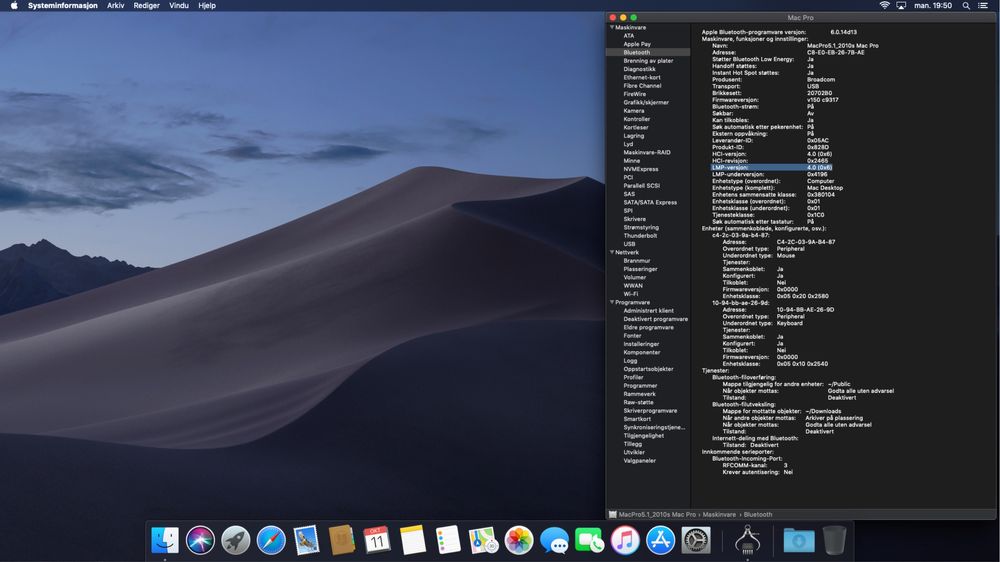Click RFCOMM-kanal row
Image resolution: width=1000 pixels, height=562 pixels.
click(x=755, y=465)
